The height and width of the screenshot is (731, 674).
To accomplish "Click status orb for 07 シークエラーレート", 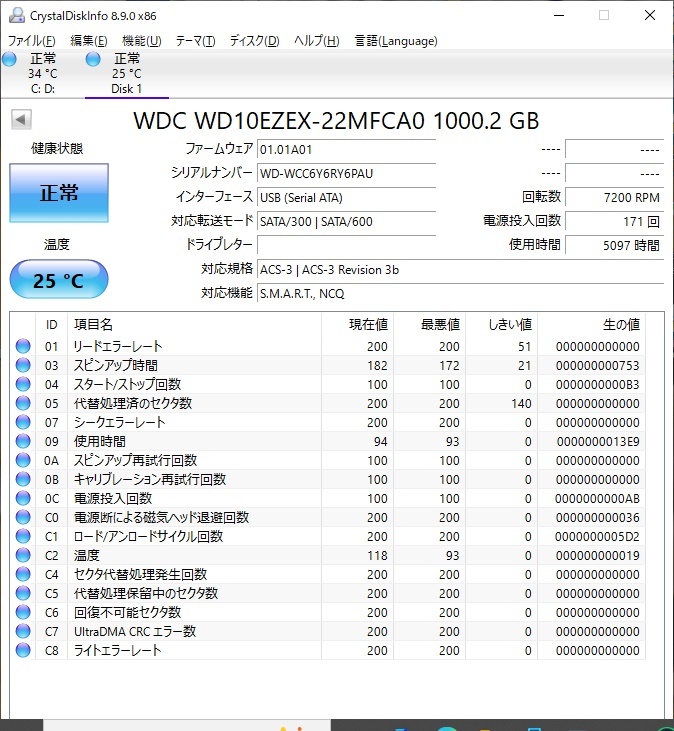I will [x=23, y=422].
